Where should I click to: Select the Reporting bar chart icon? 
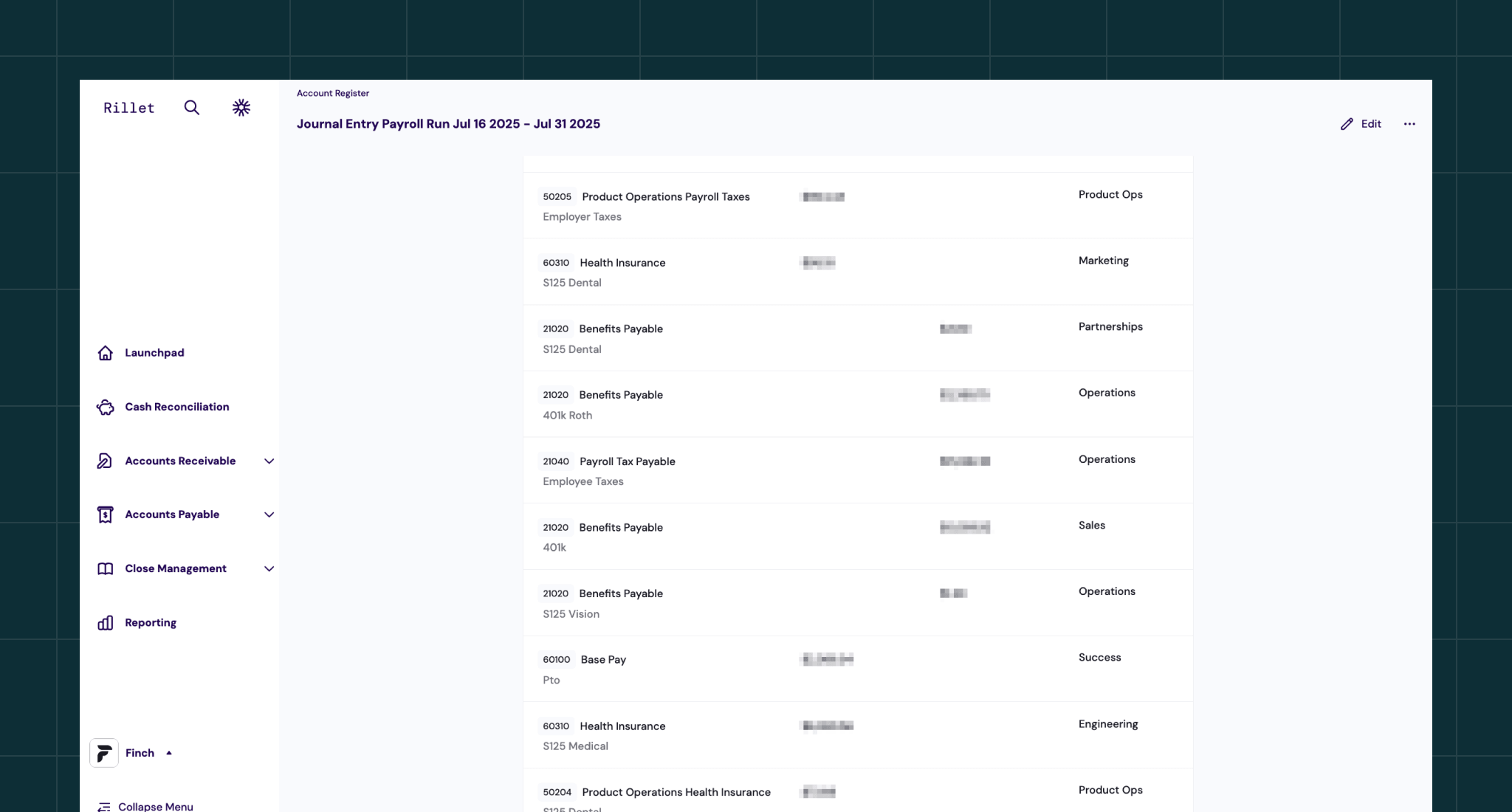click(105, 622)
